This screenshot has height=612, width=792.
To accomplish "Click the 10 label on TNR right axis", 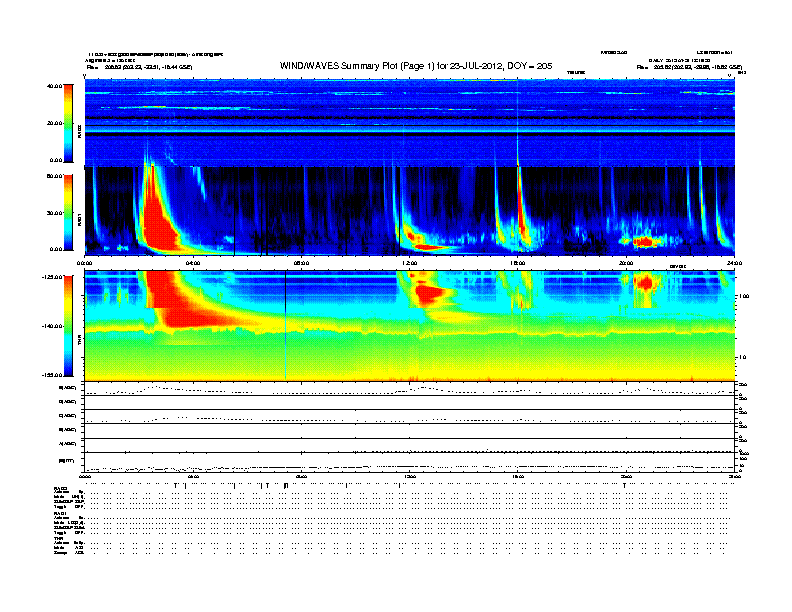I will point(744,358).
